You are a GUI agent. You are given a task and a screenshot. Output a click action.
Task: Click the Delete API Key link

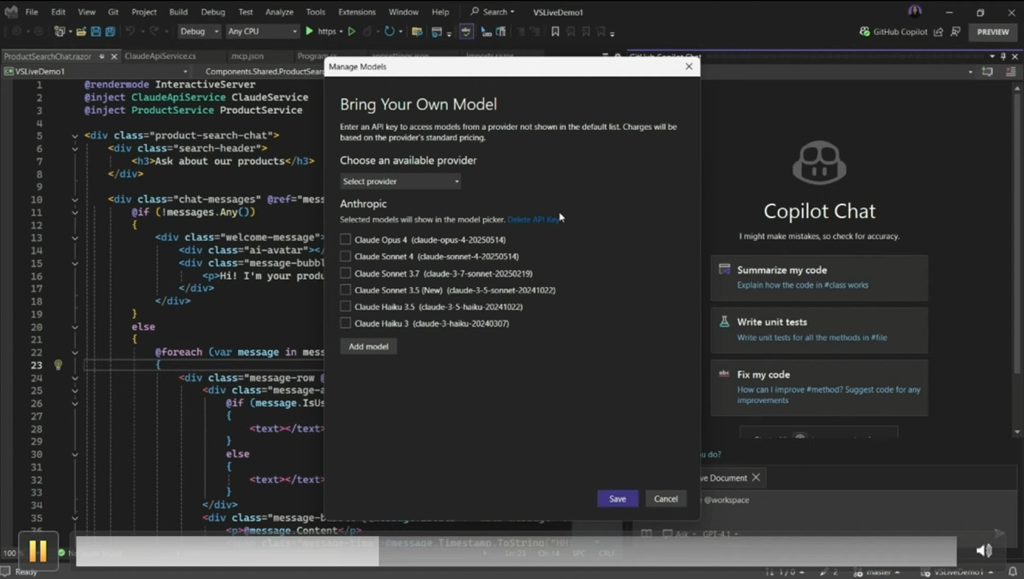534,219
